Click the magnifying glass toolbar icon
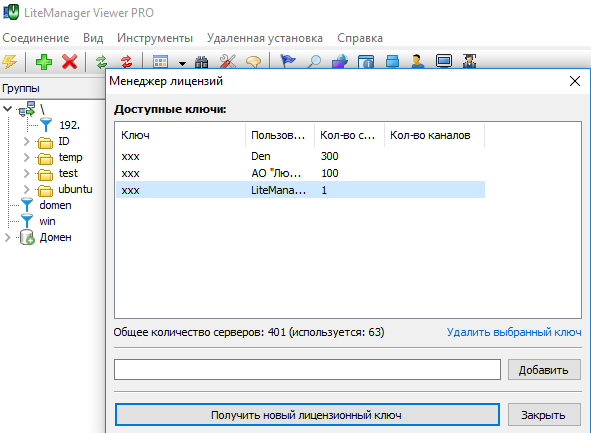 [314, 61]
